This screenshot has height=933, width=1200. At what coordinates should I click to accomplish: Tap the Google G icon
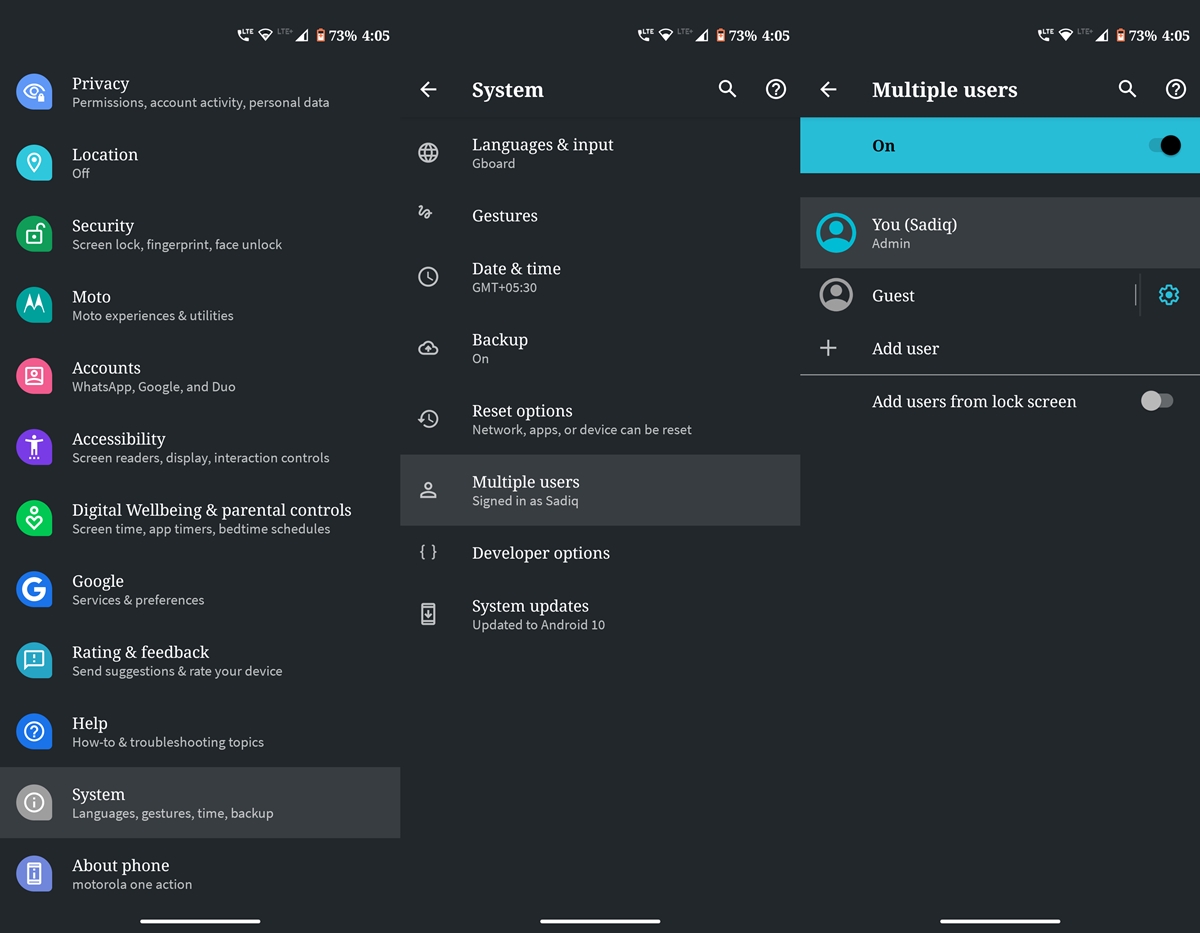(x=34, y=589)
